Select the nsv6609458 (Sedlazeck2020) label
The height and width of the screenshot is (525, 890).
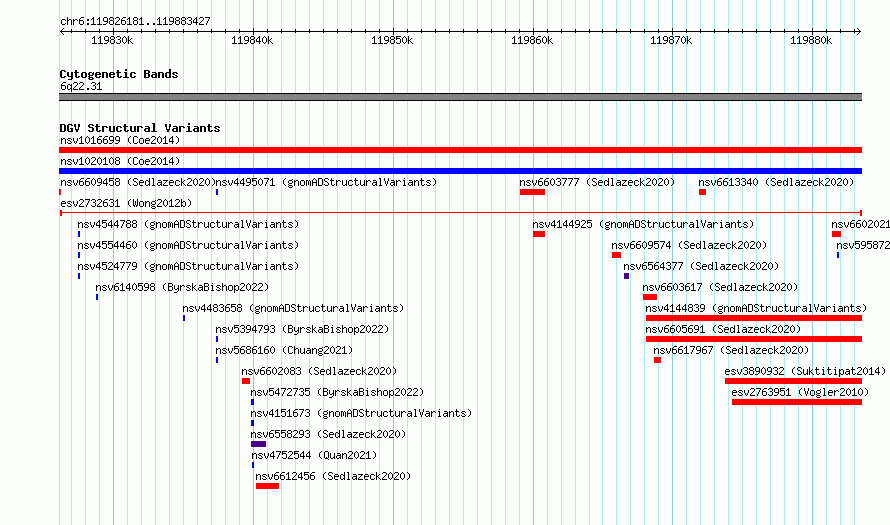[137, 182]
